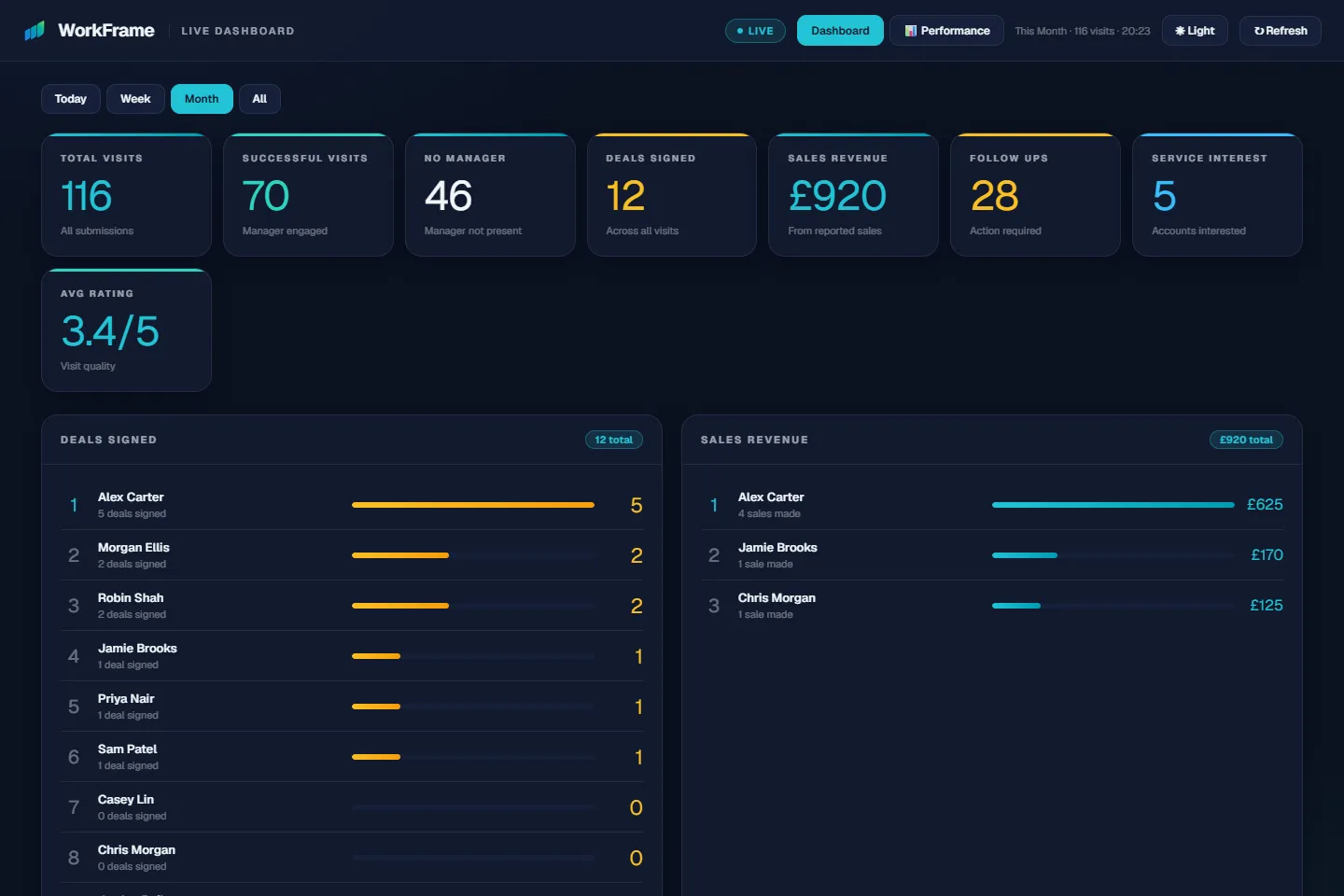Click the This Month visits status text
The height and width of the screenshot is (896, 1344).
(x=1083, y=31)
